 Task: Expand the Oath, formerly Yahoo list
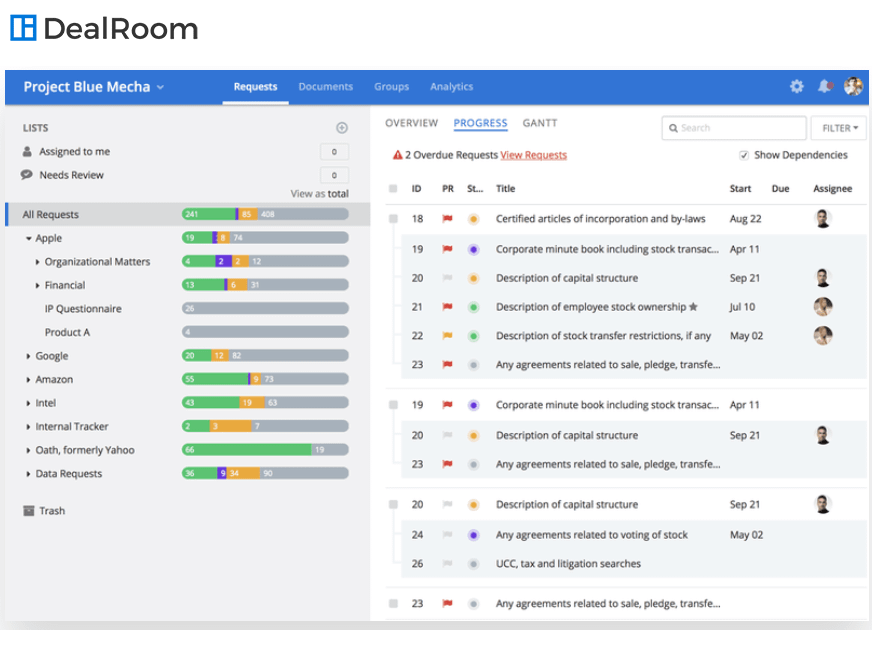pyautogui.click(x=28, y=450)
